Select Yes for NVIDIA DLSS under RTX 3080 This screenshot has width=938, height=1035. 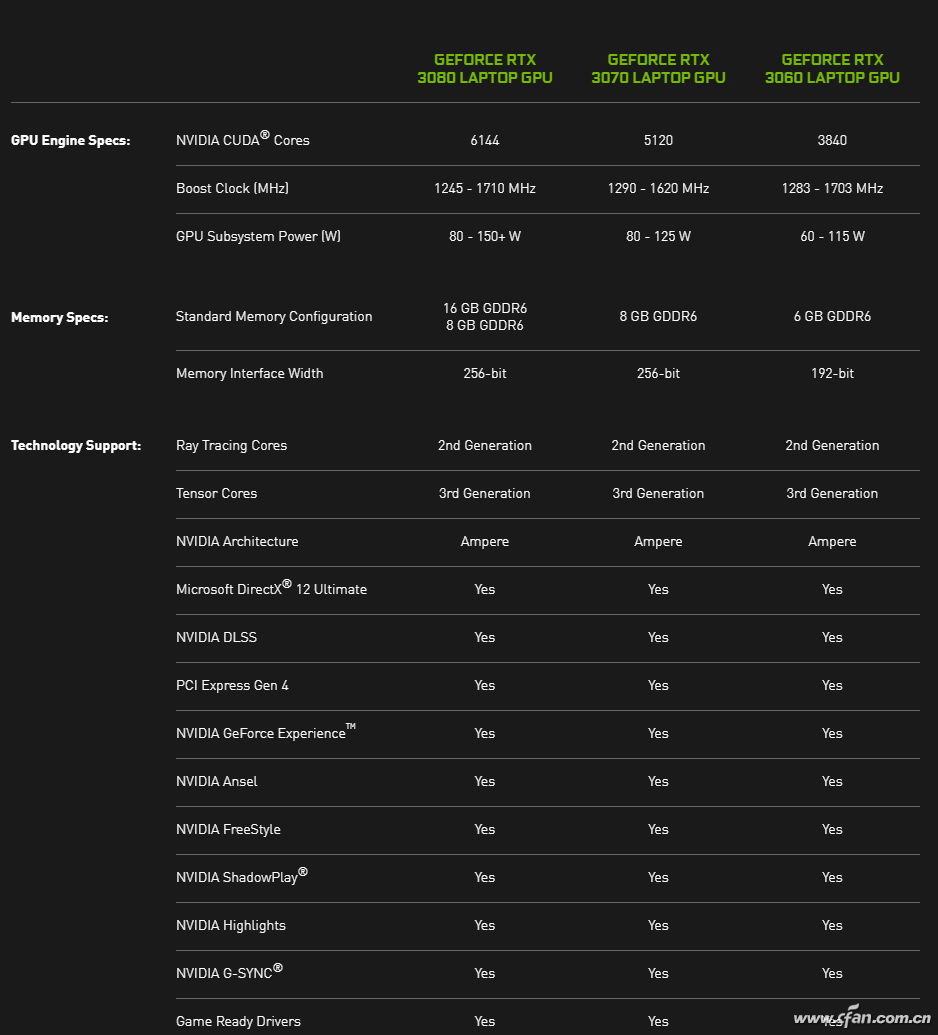(x=485, y=638)
